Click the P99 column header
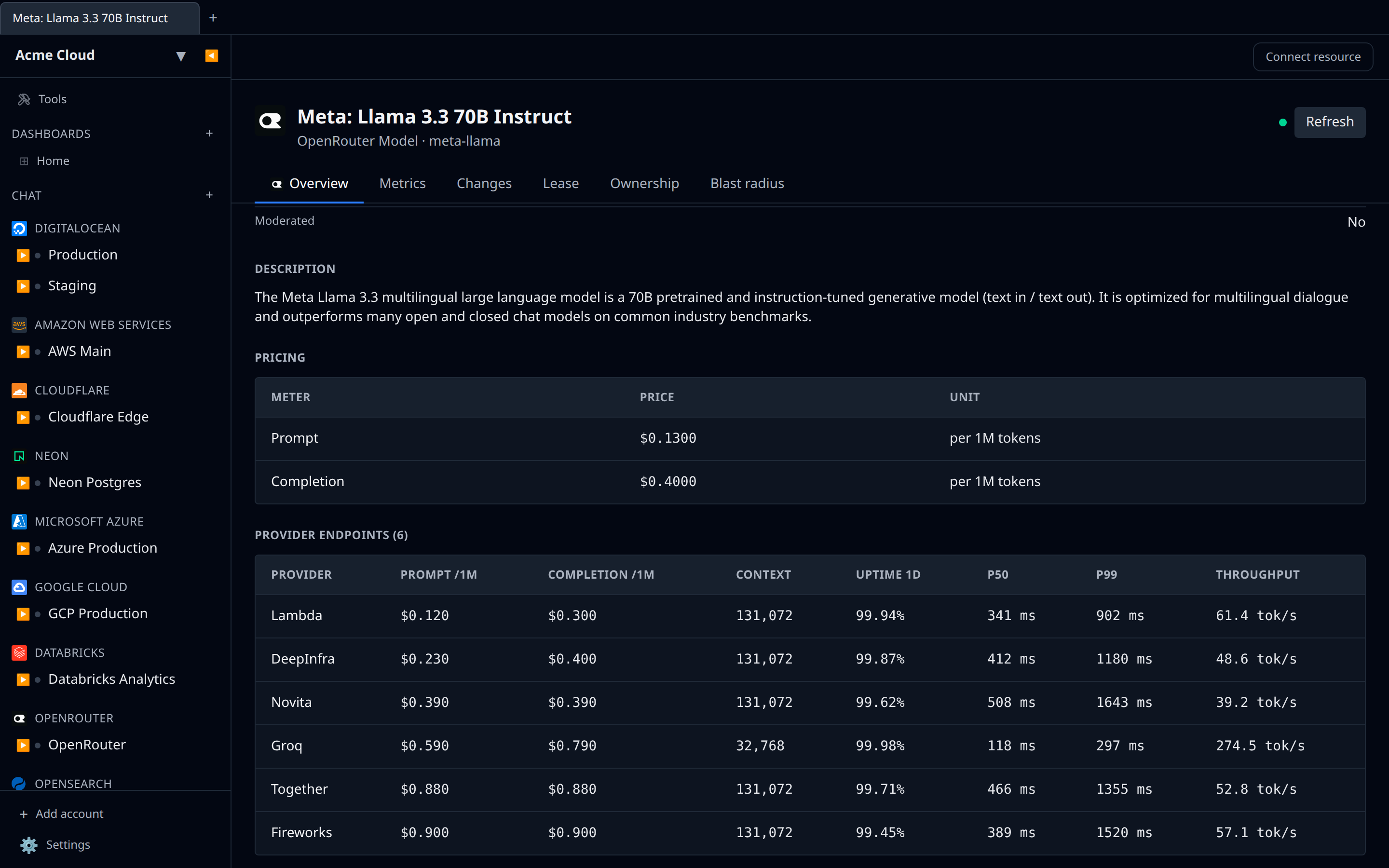This screenshot has height=868, width=1389. [1106, 575]
